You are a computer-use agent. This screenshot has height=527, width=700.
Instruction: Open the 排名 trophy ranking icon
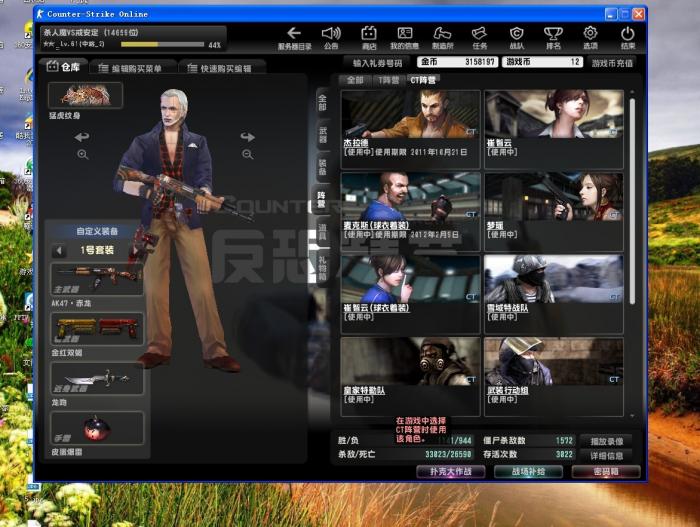(x=553, y=38)
